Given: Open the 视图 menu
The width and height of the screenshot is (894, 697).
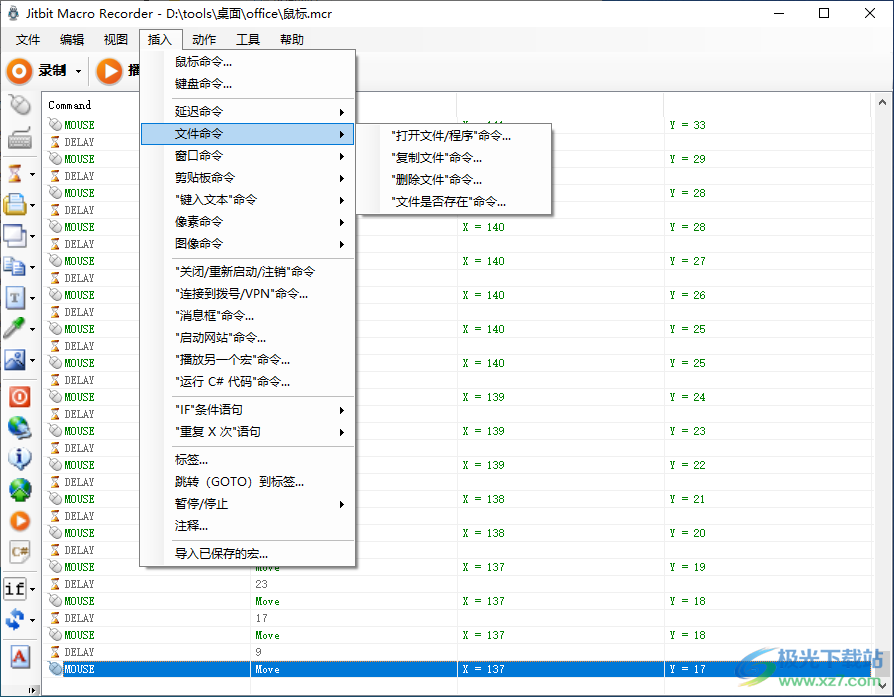Looking at the screenshot, I should [x=116, y=39].
